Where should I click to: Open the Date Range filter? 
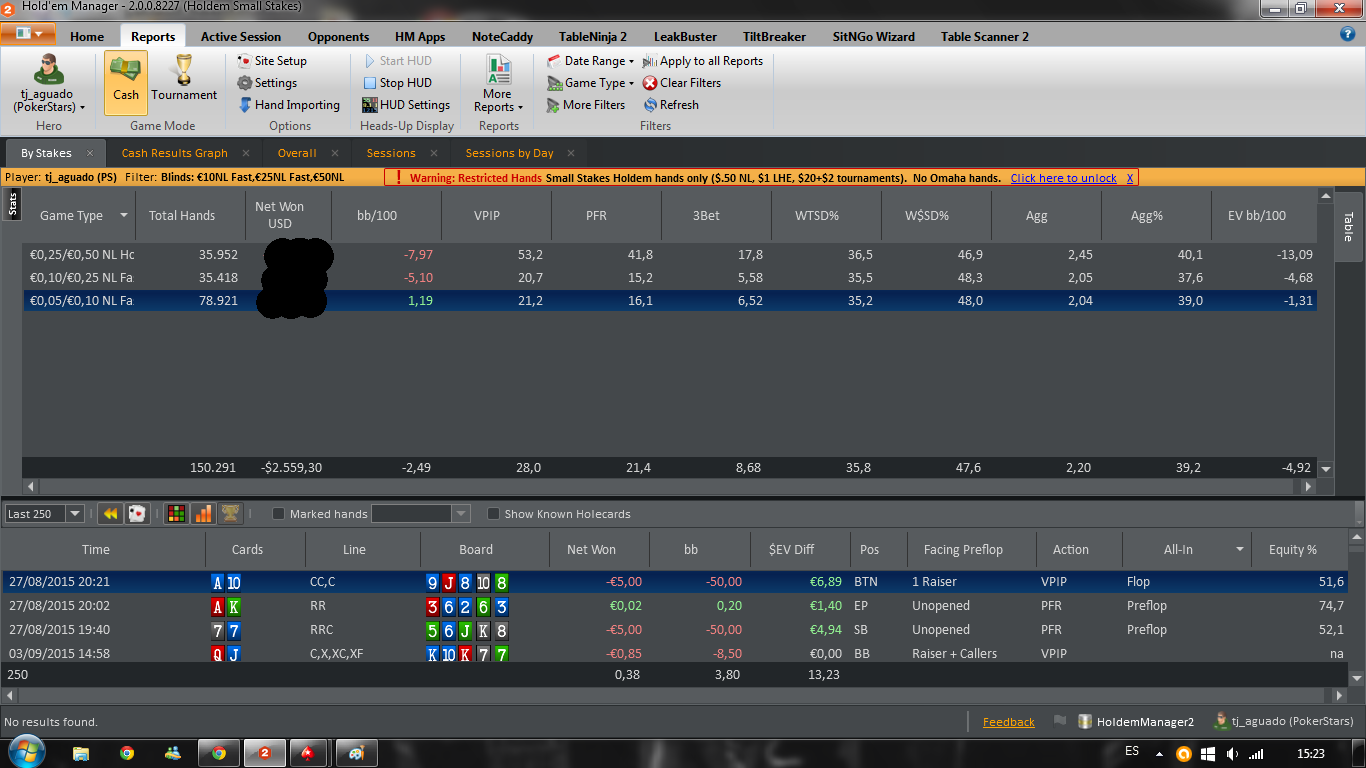pos(590,61)
